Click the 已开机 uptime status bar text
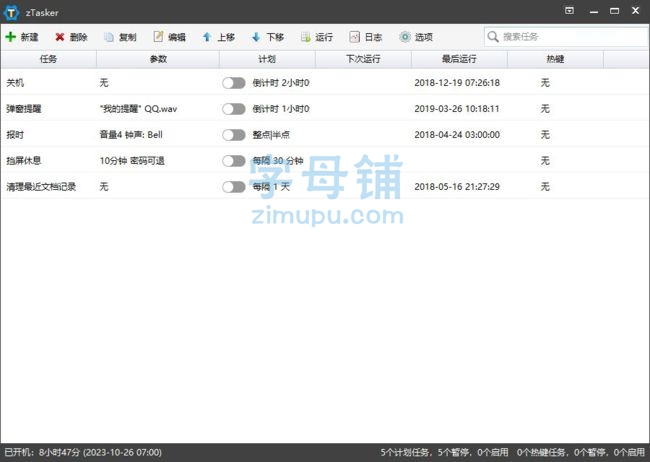The image size is (650, 462). 83,452
